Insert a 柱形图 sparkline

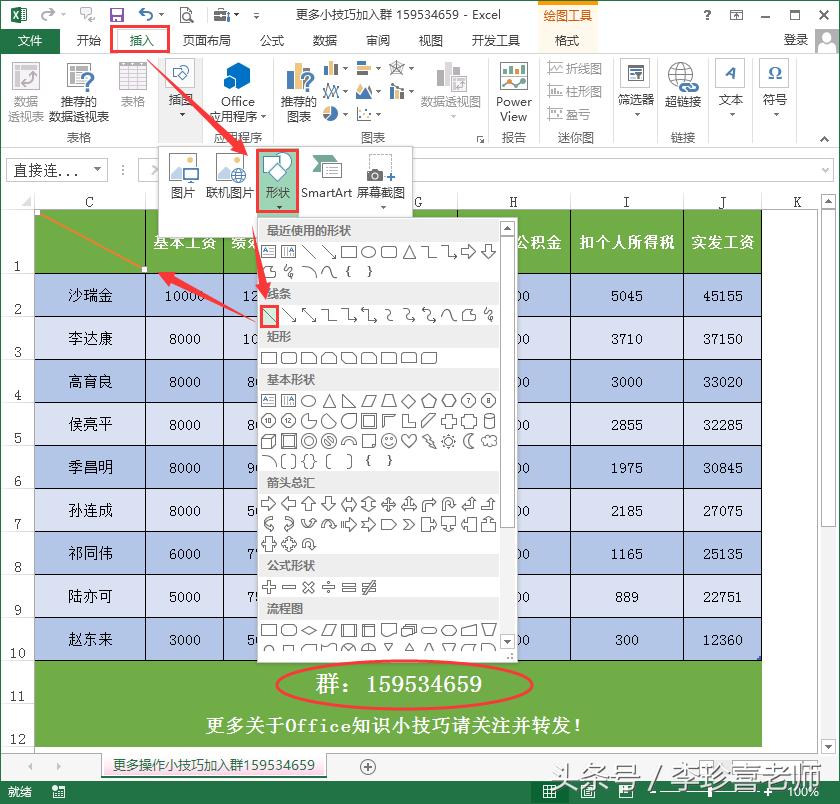click(578, 89)
